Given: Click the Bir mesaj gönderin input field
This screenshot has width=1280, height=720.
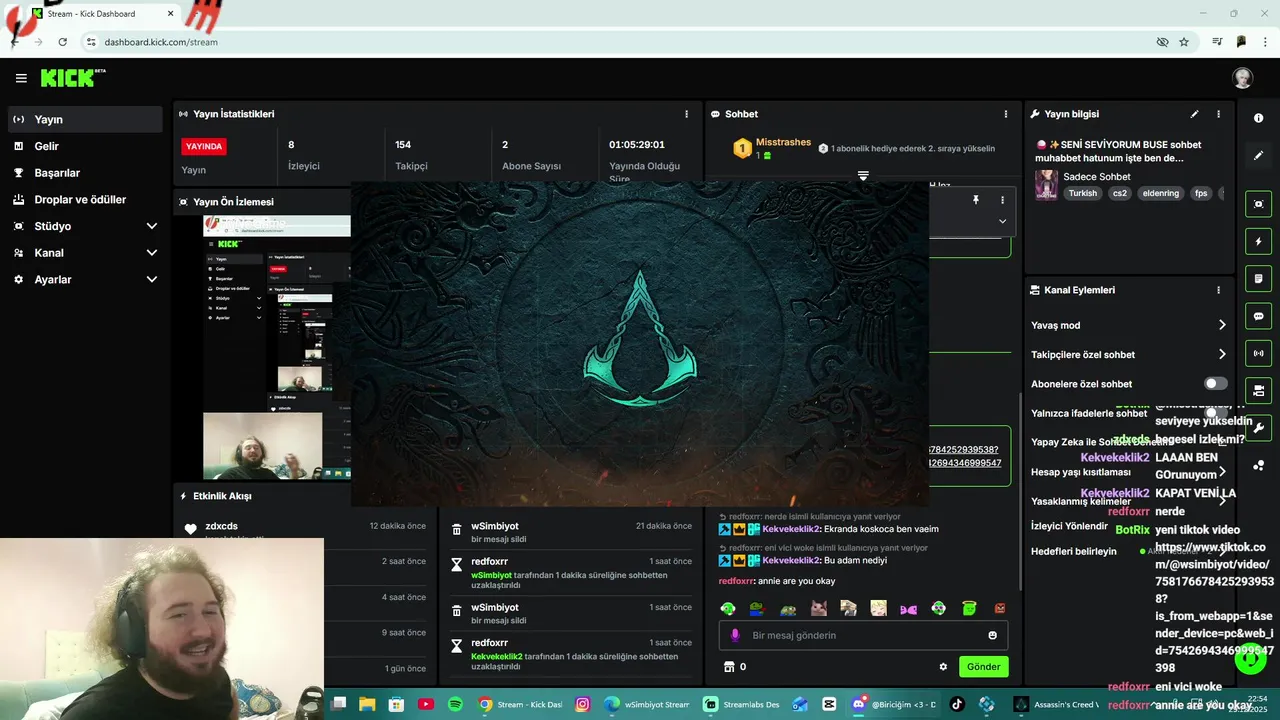Looking at the screenshot, I should pos(863,635).
